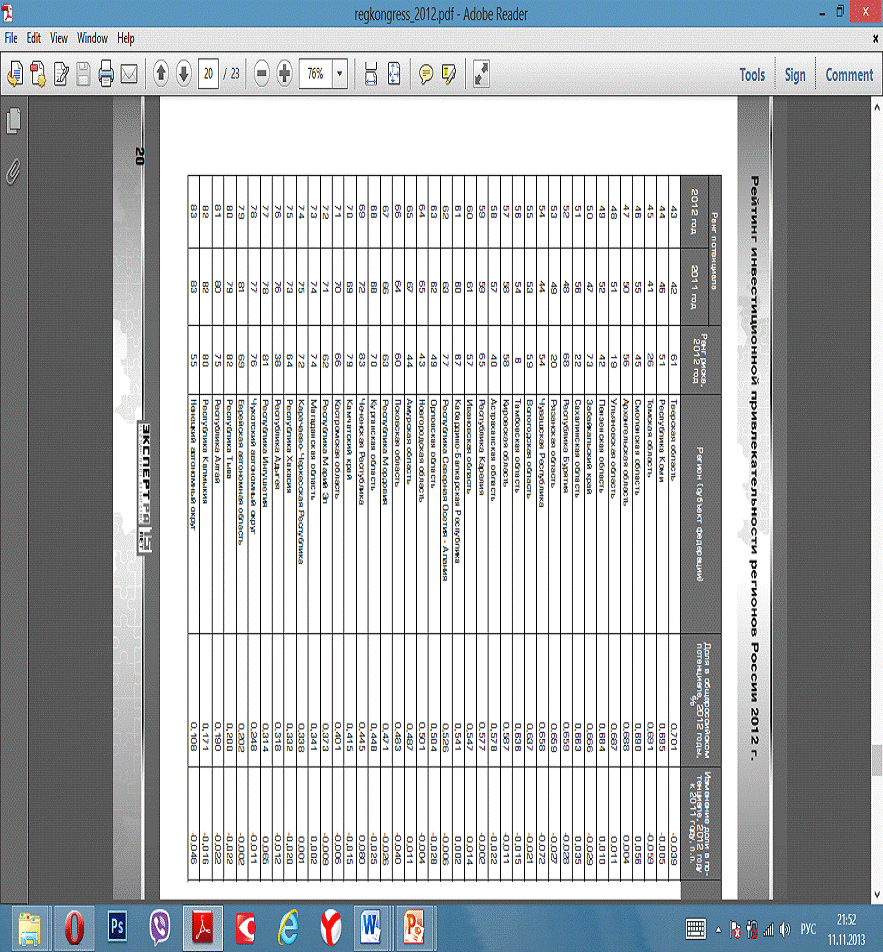
Task: Click the network signal tray icon
Action: pyautogui.click(x=768, y=929)
